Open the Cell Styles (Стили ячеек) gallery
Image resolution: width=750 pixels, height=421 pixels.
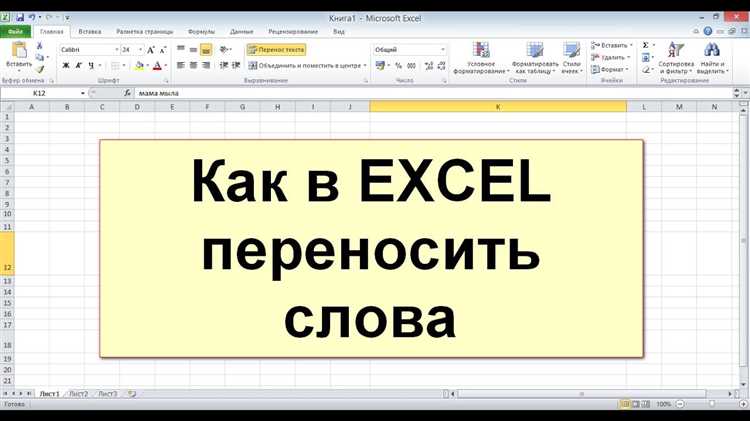click(x=571, y=58)
